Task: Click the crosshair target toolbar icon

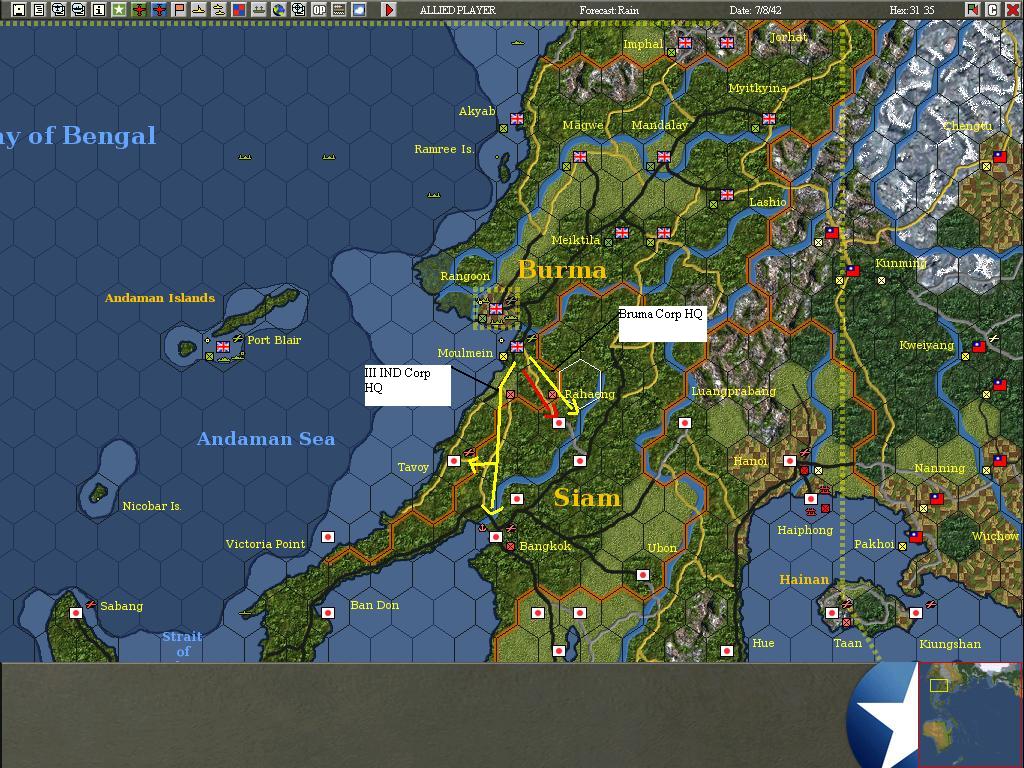Action: 298,9
